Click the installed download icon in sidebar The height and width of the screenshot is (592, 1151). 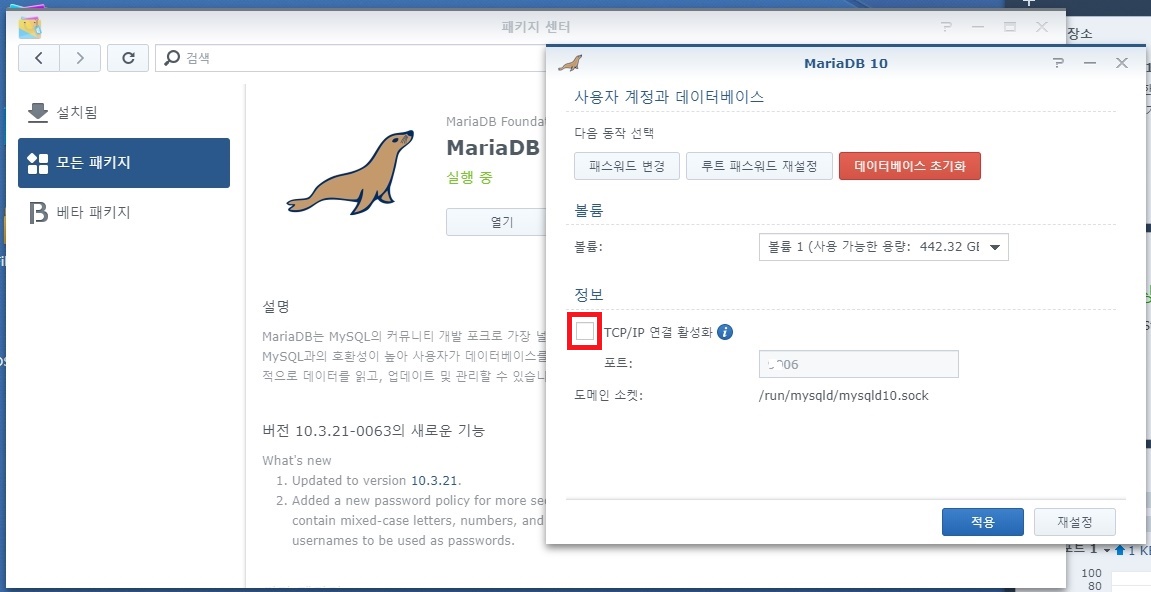pyautogui.click(x=37, y=112)
